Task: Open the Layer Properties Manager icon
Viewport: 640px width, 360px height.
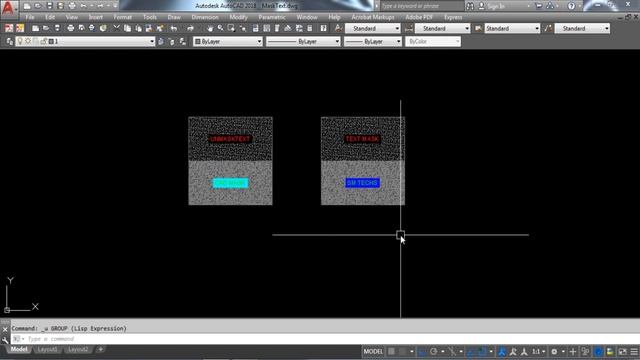Action: pos(9,41)
